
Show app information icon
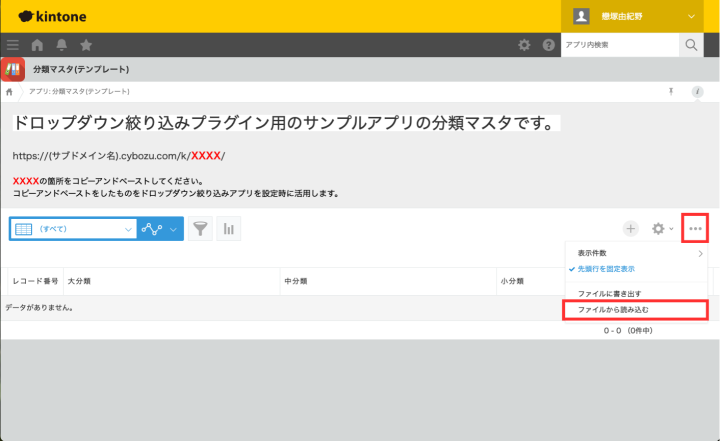pyautogui.click(x=697, y=91)
